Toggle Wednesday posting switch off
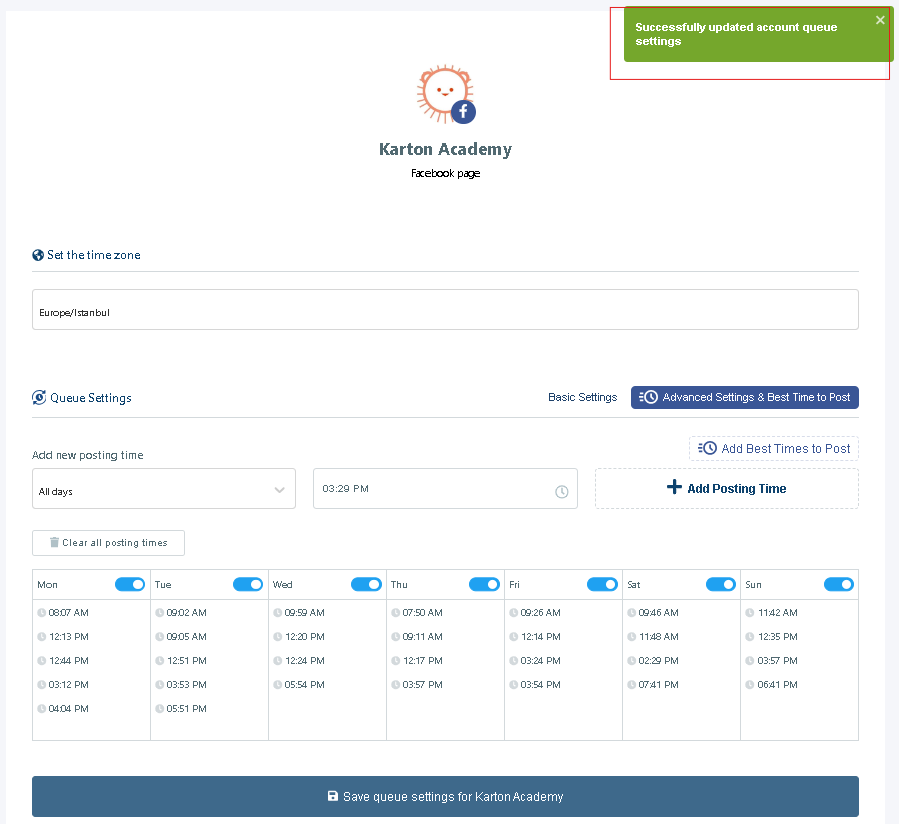 click(x=366, y=584)
